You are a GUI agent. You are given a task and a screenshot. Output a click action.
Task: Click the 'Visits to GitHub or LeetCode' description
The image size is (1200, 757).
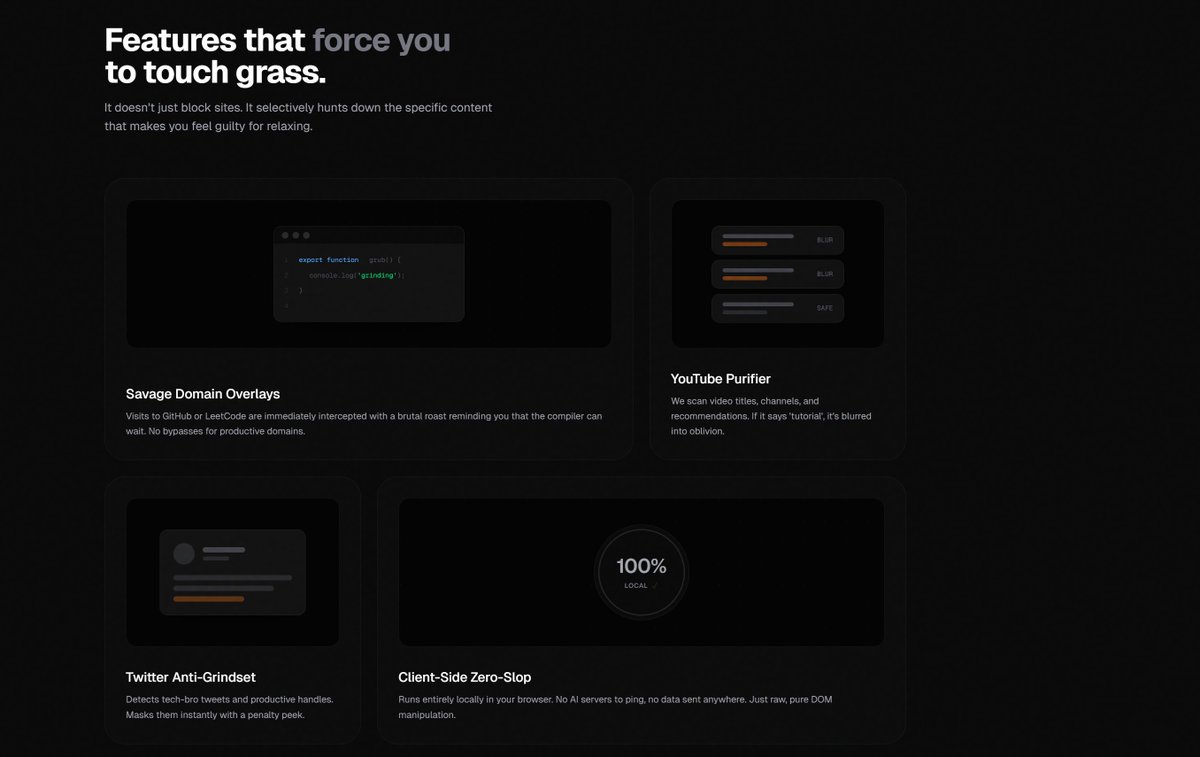pyautogui.click(x=364, y=423)
